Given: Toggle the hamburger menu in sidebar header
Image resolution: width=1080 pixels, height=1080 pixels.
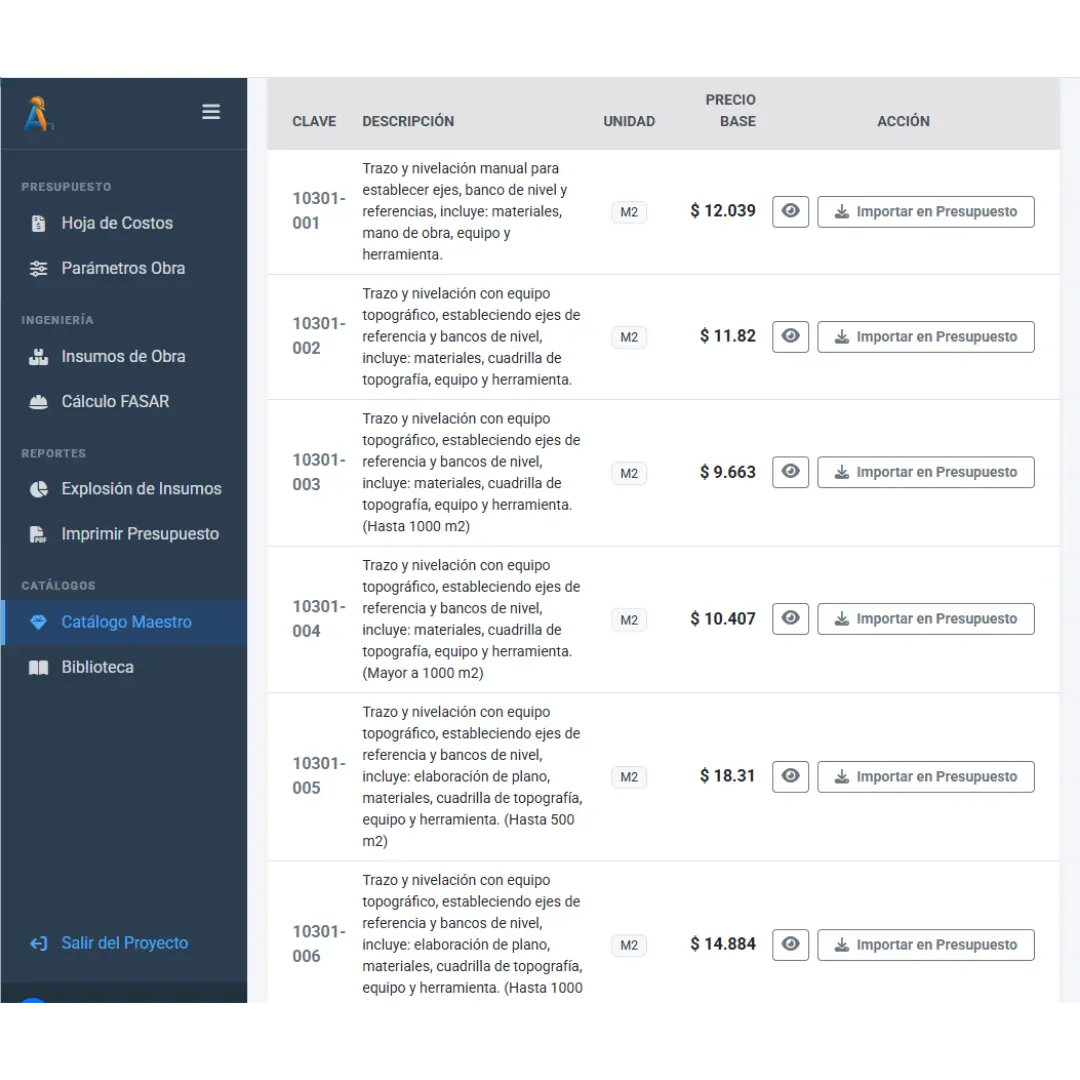Looking at the screenshot, I should [211, 112].
